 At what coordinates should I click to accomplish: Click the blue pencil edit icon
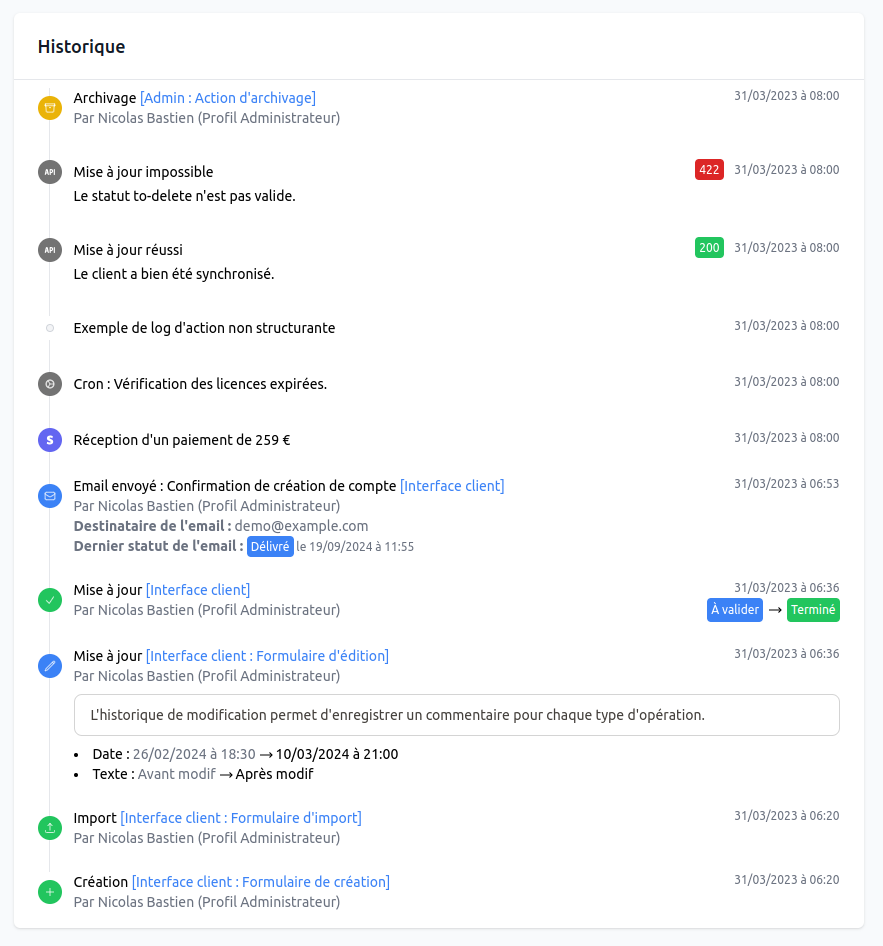click(50, 666)
